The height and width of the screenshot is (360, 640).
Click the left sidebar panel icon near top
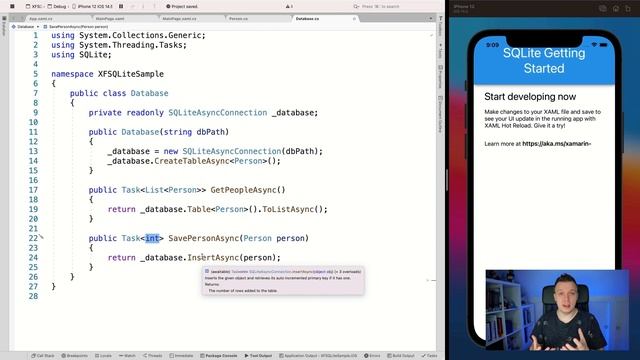pyautogui.click(x=4, y=19)
